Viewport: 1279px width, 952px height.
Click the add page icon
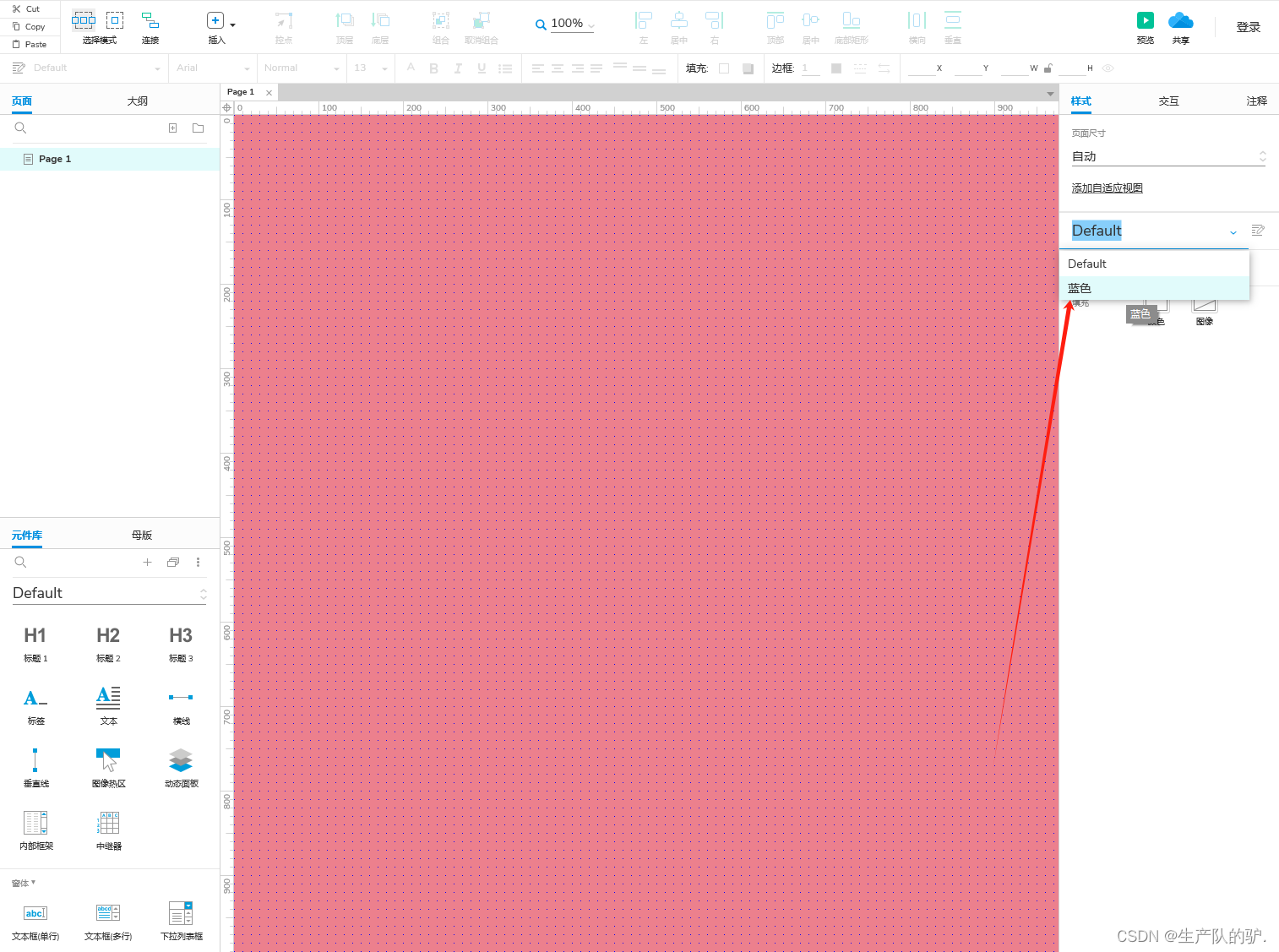pos(172,128)
